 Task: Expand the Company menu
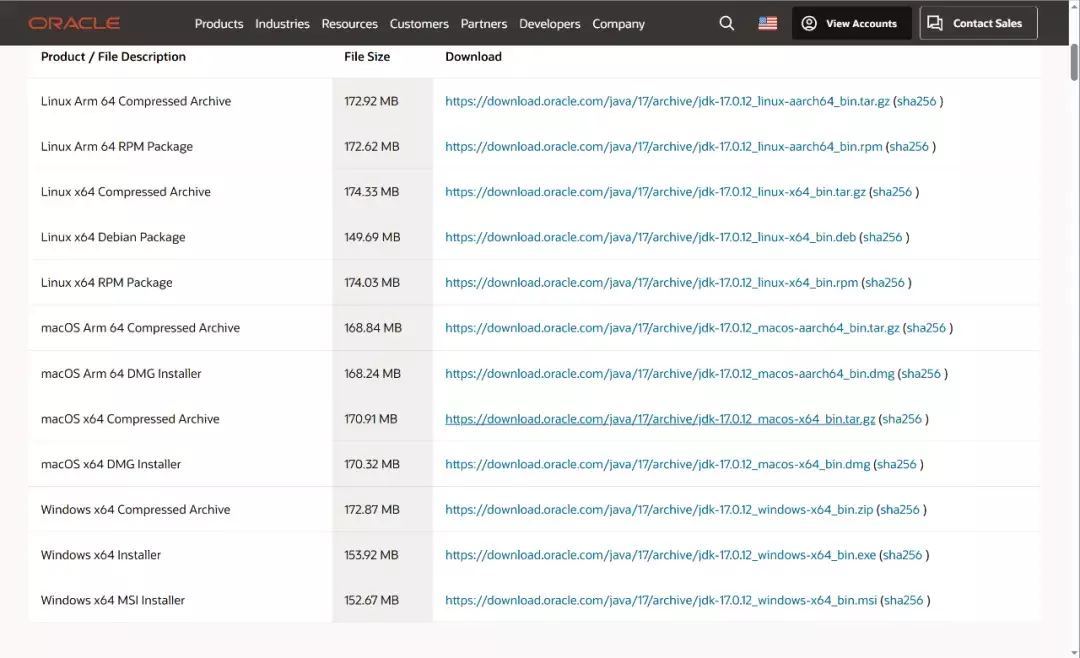[x=618, y=24]
